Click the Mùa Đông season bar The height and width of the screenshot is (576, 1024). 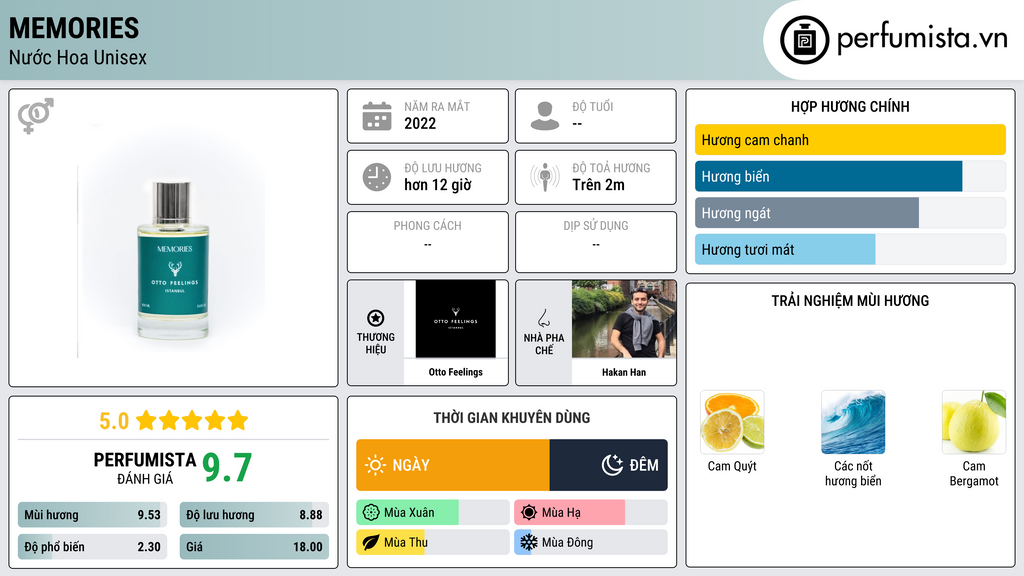(591, 543)
